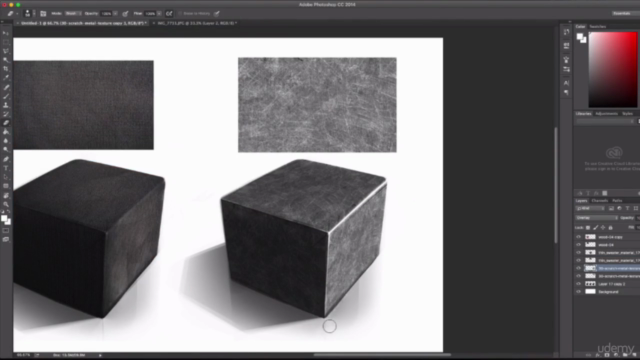Click pressure-for-size icon at options bar end
The height and width of the screenshot is (360, 640).
(x=217, y=13)
